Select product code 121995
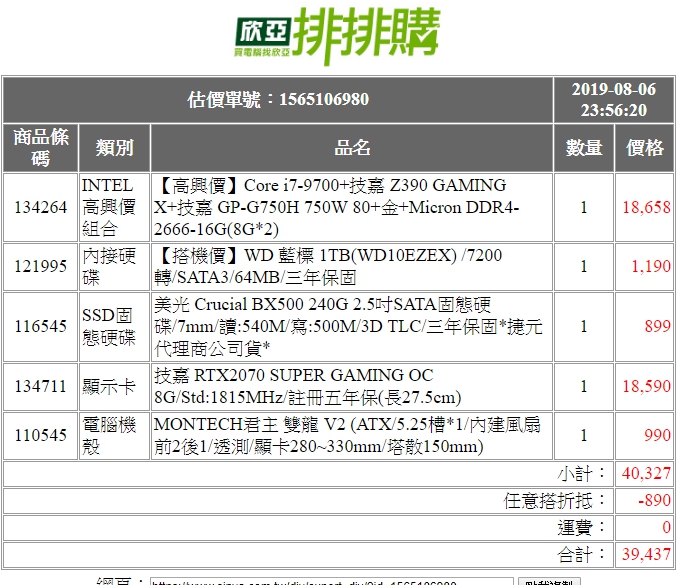 point(41,266)
